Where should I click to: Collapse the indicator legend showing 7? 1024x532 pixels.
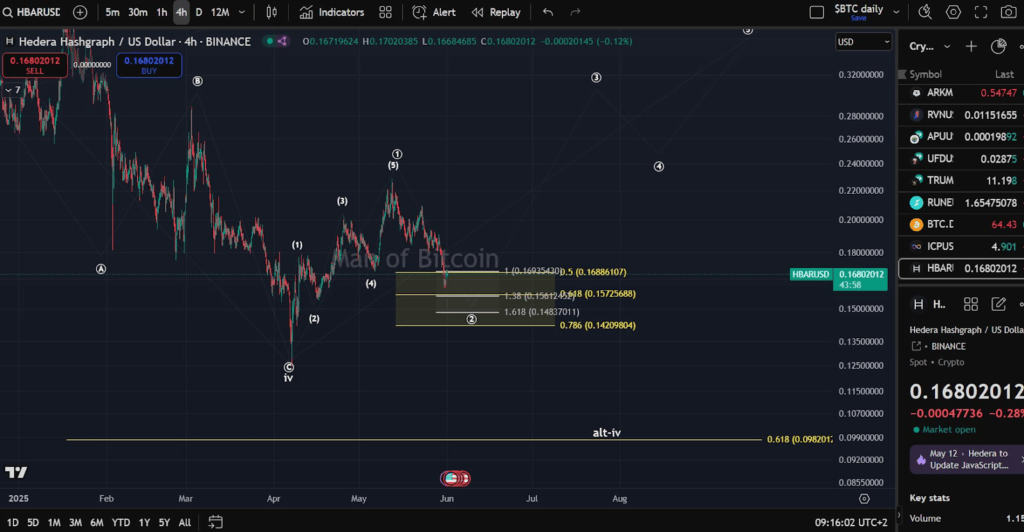pyautogui.click(x=13, y=90)
